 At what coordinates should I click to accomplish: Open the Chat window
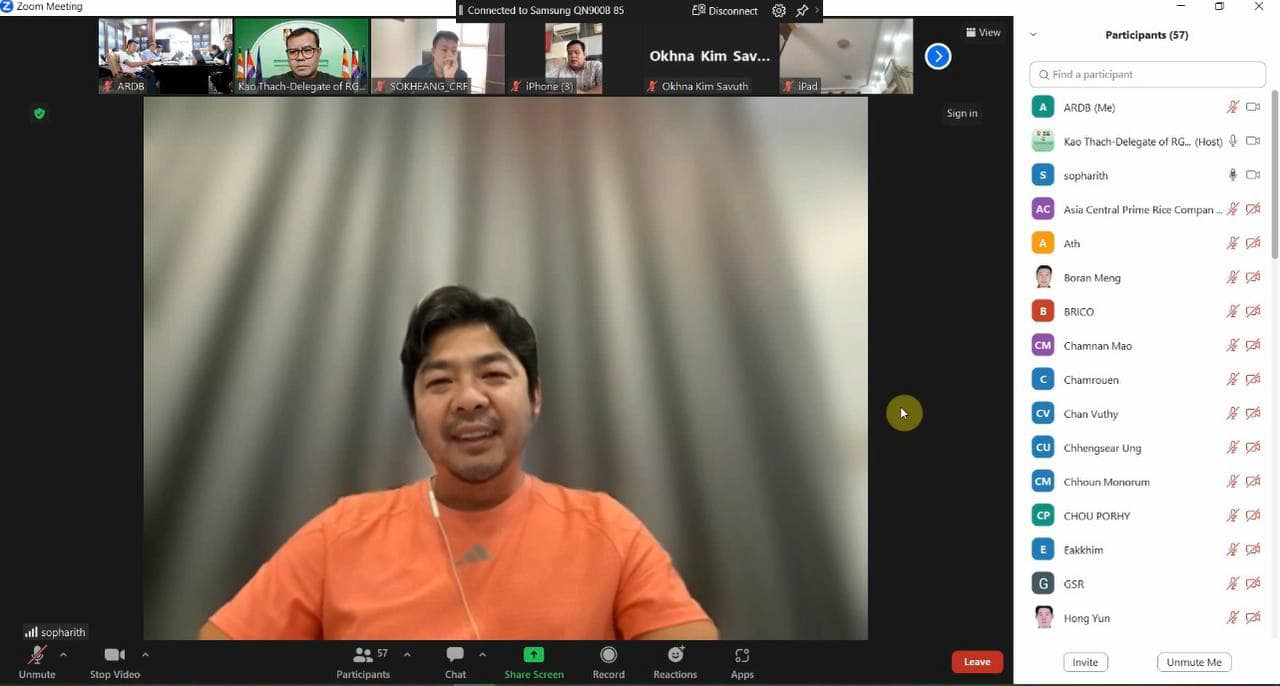[x=455, y=655]
